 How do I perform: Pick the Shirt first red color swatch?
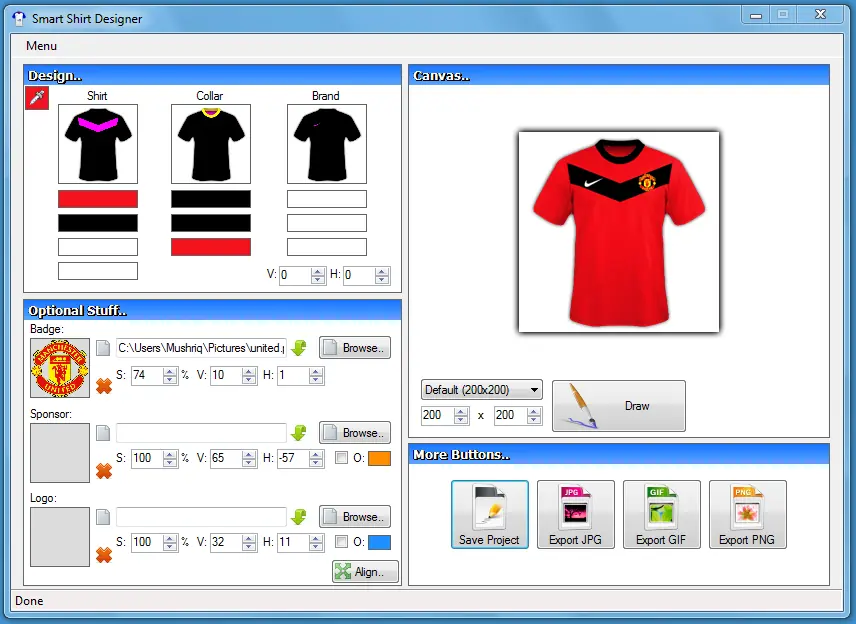tap(98, 199)
